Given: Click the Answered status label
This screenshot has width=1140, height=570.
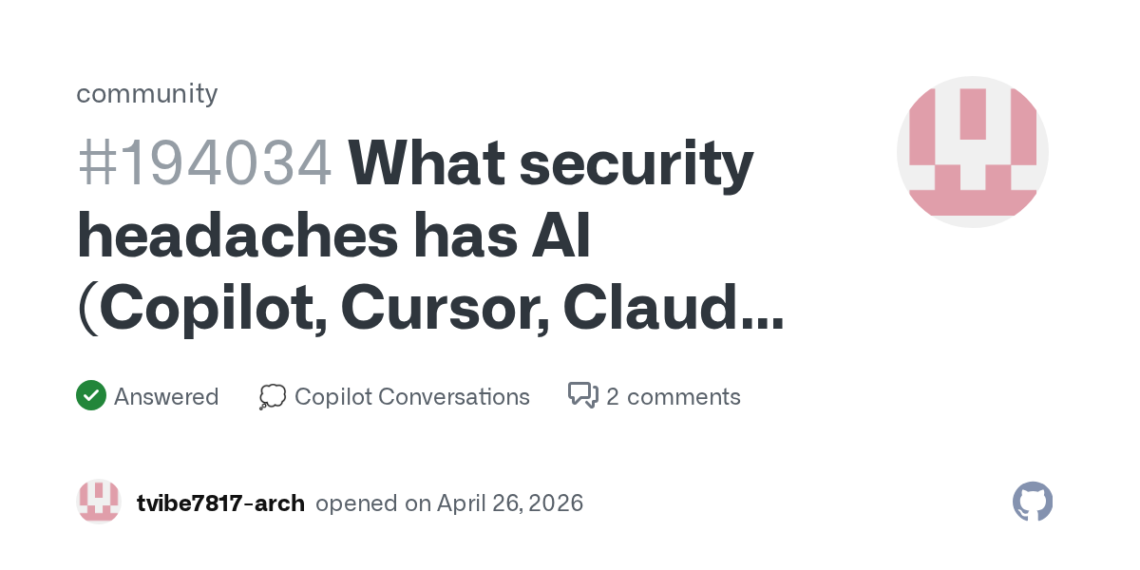Looking at the screenshot, I should pyautogui.click(x=166, y=397).
